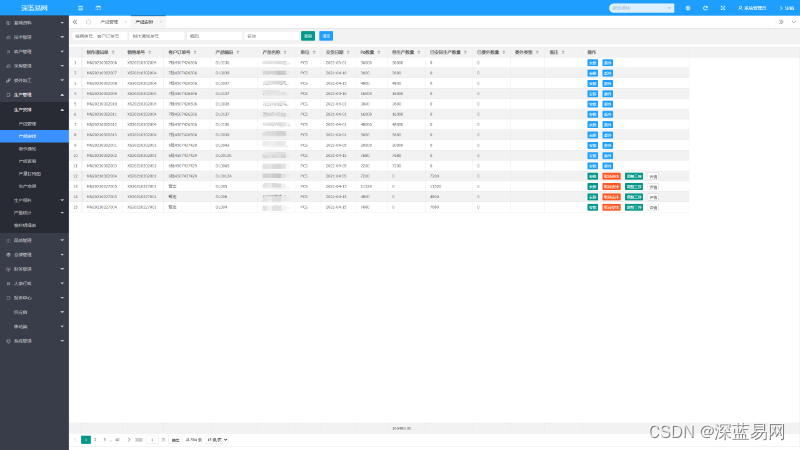Click the 深蓝易网 logo in the header
Image resolution: width=800 pixels, height=450 pixels.
click(x=34, y=8)
